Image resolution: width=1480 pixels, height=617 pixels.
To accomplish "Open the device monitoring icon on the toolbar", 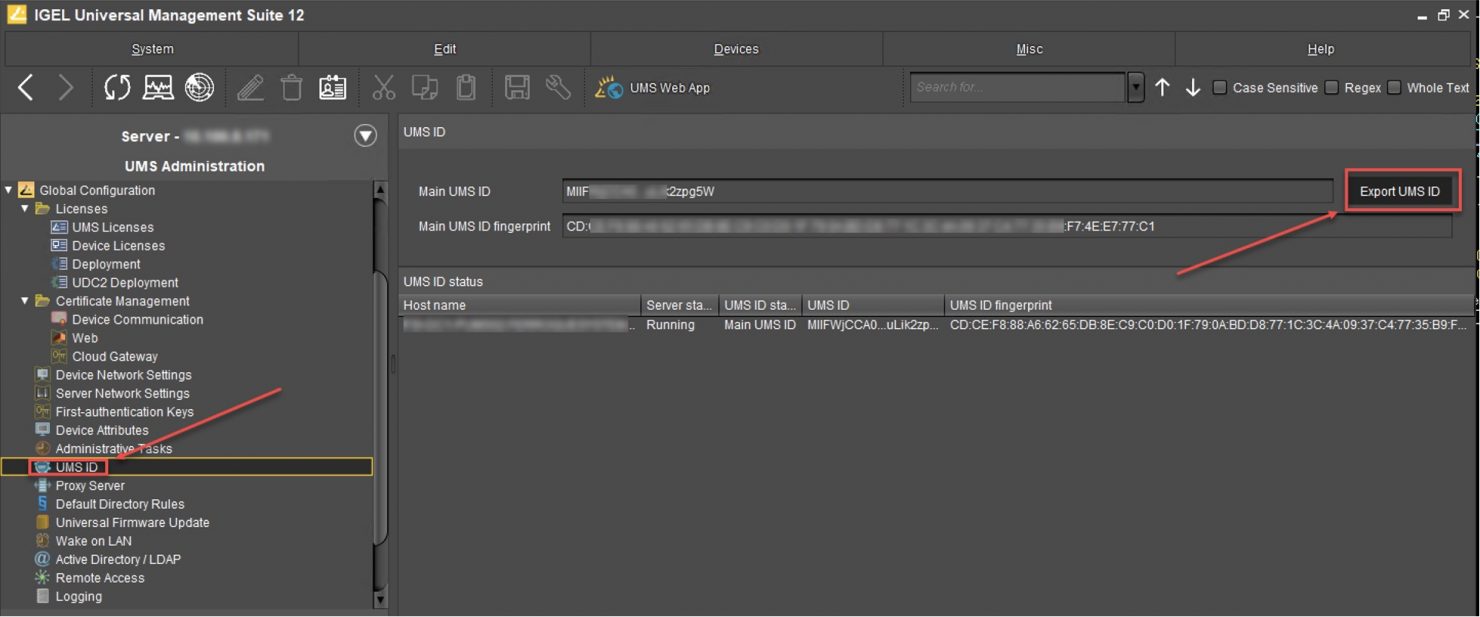I will coord(158,87).
